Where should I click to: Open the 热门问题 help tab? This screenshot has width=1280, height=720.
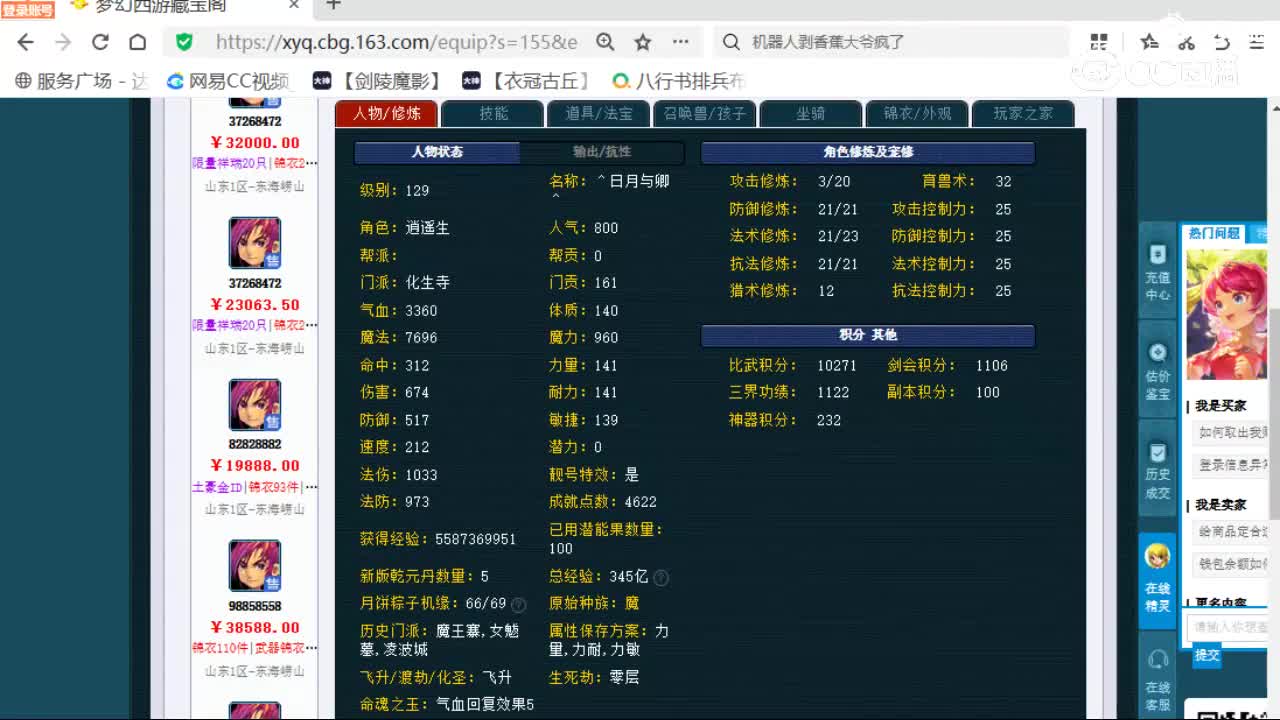point(1214,233)
